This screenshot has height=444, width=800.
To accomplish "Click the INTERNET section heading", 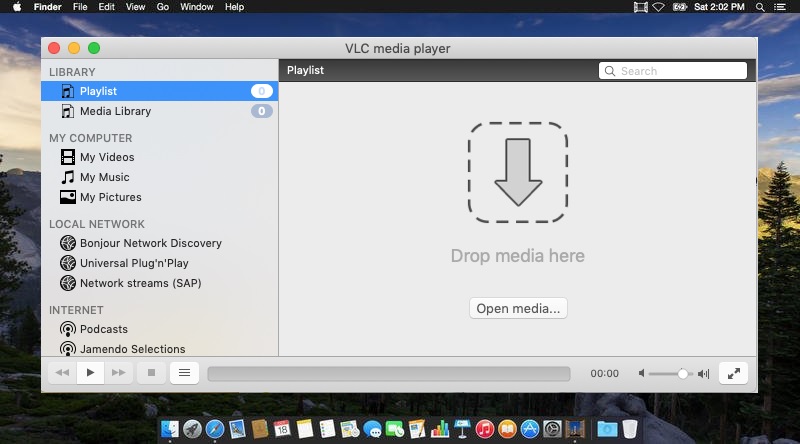I will coord(76,310).
